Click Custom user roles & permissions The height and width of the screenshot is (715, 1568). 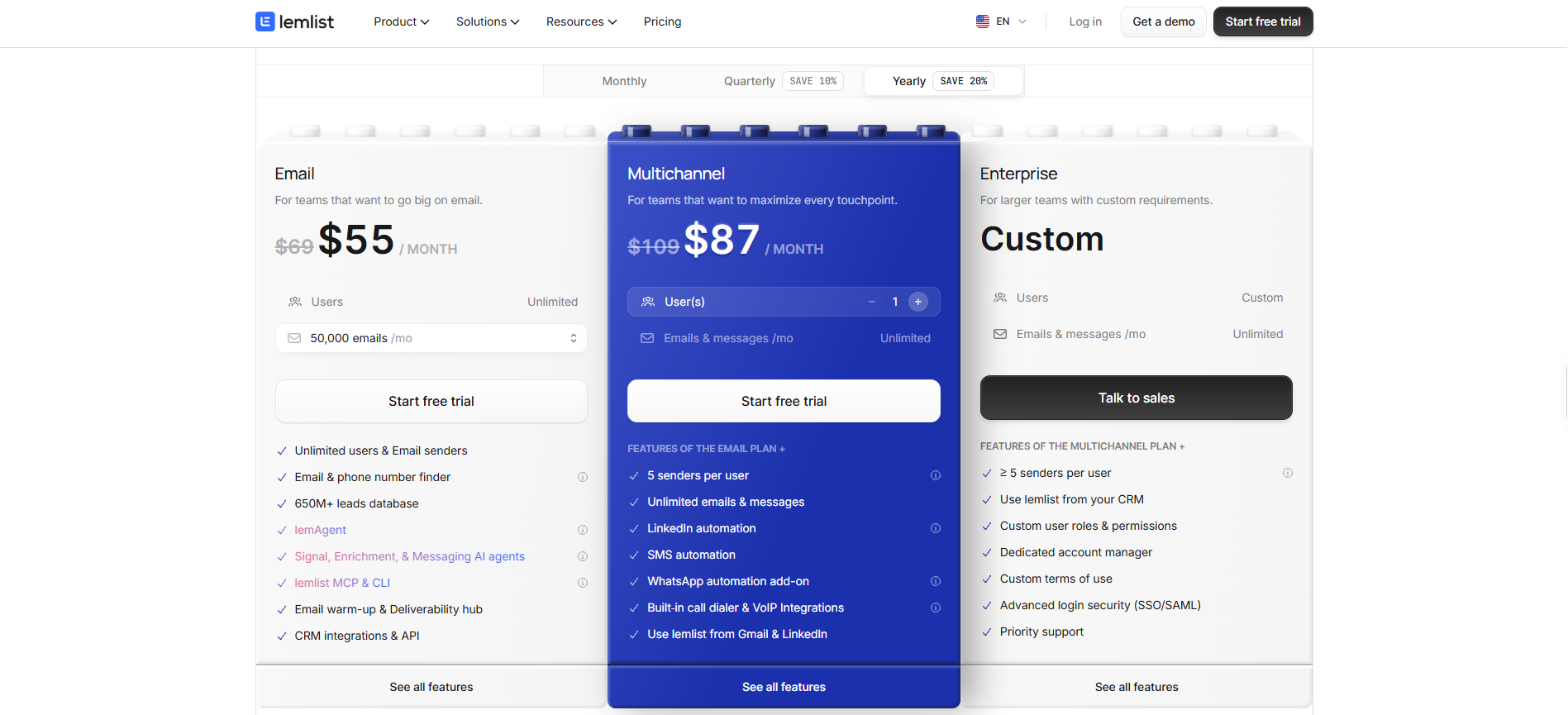point(1089,526)
